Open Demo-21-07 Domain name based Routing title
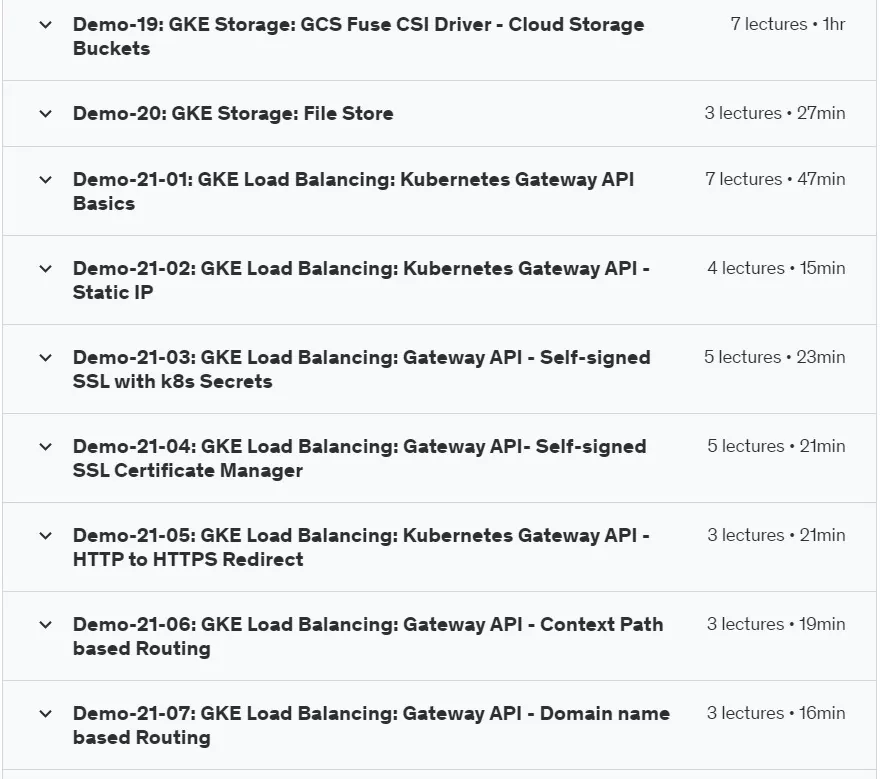 [x=372, y=725]
